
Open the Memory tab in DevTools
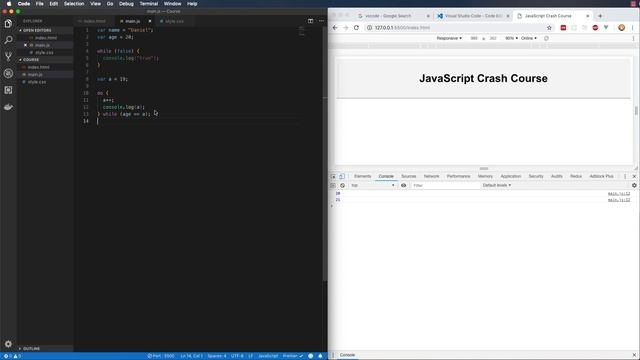coord(485,176)
